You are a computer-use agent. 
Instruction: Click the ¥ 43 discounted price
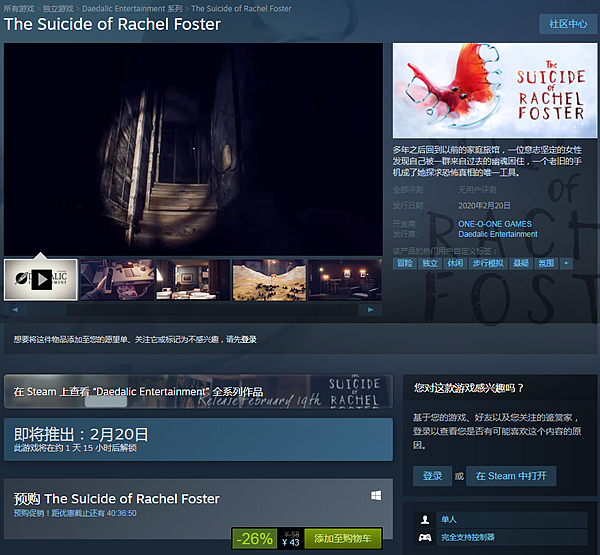291,542
